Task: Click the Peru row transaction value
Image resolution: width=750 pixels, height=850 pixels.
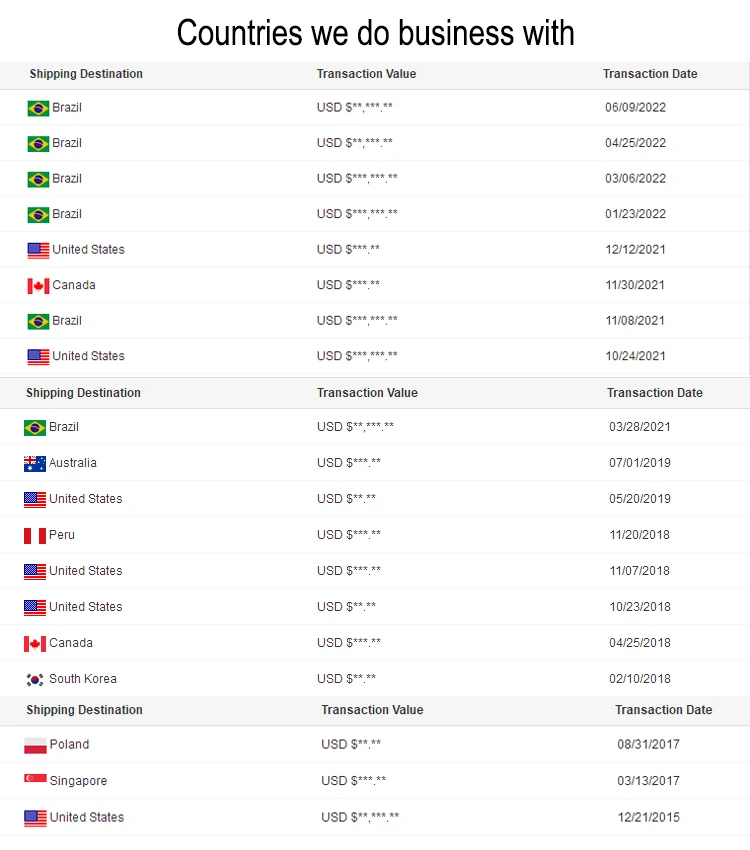Action: [x=349, y=535]
